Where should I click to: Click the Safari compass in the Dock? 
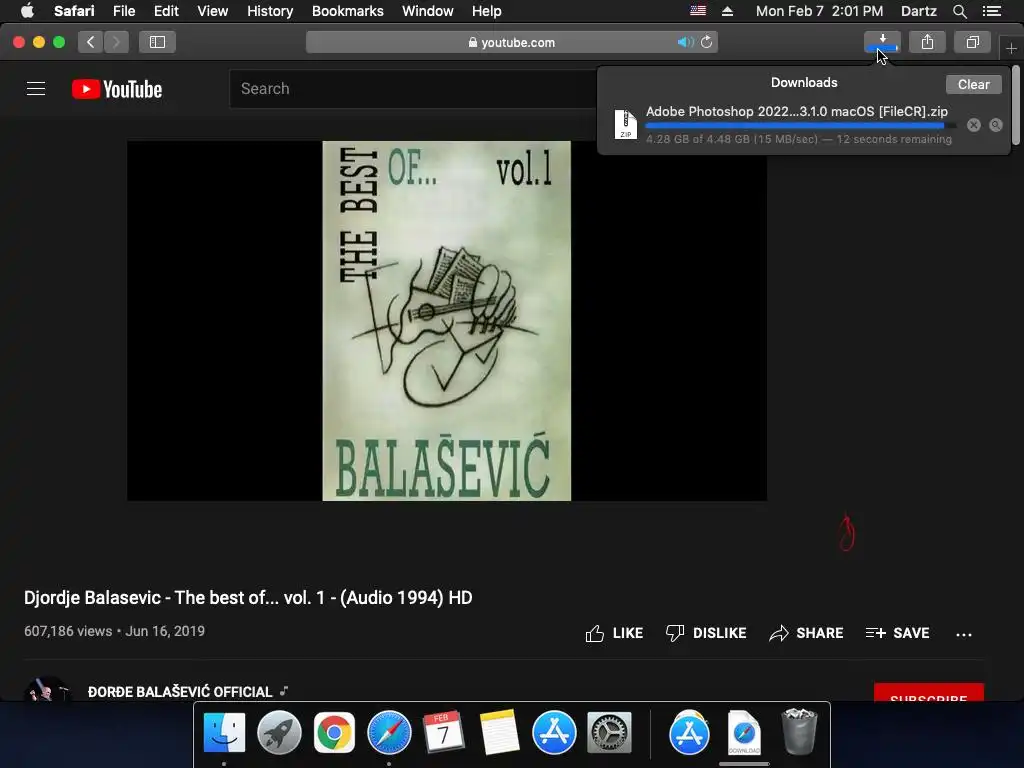coord(389,733)
